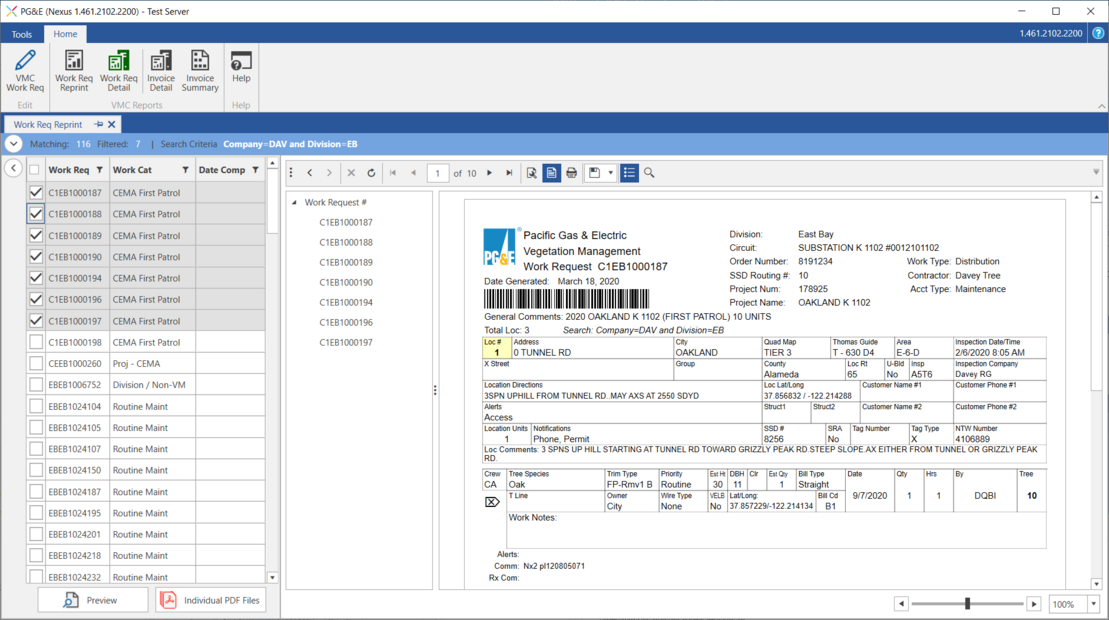
Task: Tick the checkbox for EBEB1024104
Action: click(36, 407)
